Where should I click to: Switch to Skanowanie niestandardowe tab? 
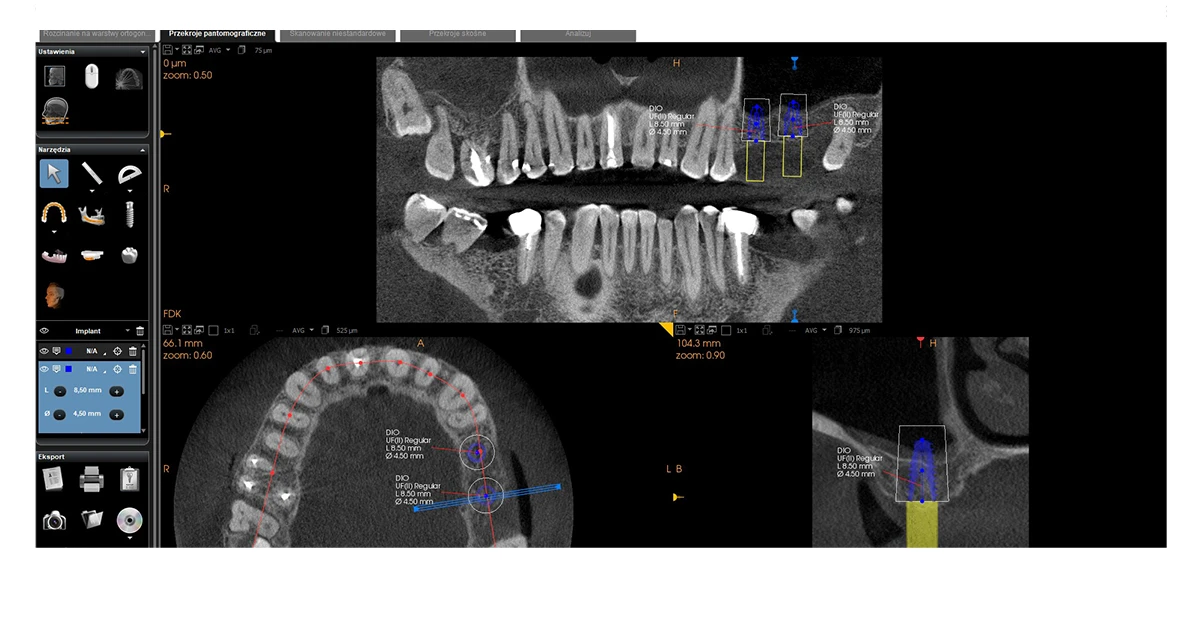[337, 34]
